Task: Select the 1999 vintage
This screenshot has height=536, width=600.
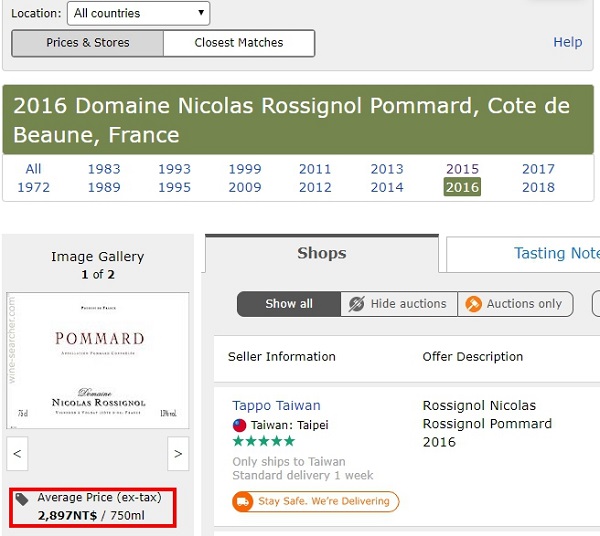Action: (x=245, y=169)
